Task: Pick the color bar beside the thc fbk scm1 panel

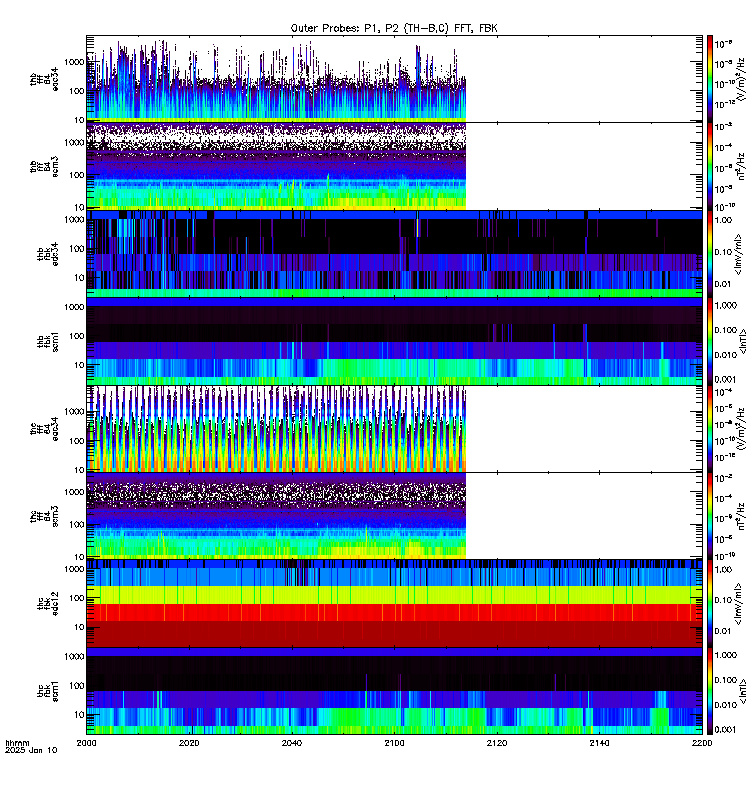Action: coord(710,691)
